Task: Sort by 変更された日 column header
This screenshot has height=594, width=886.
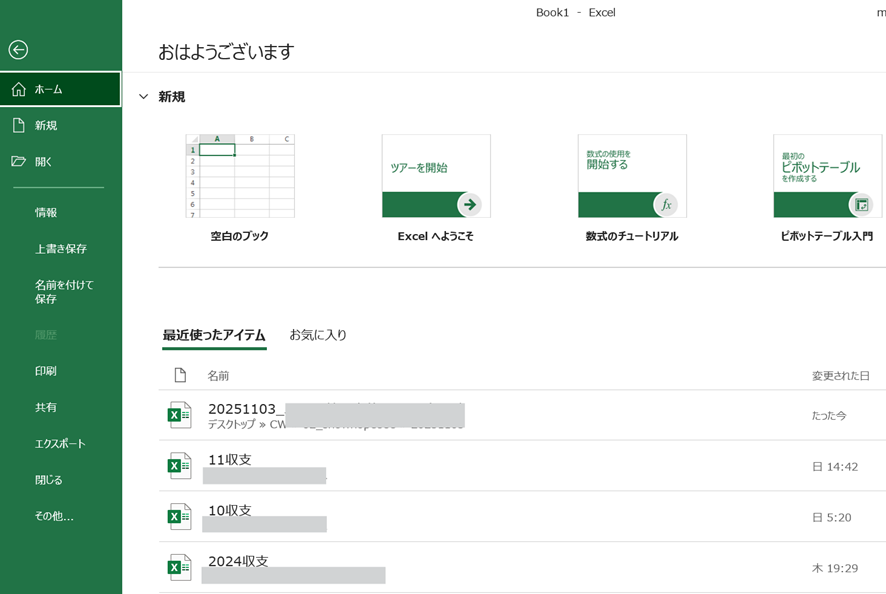Action: pyautogui.click(x=840, y=376)
